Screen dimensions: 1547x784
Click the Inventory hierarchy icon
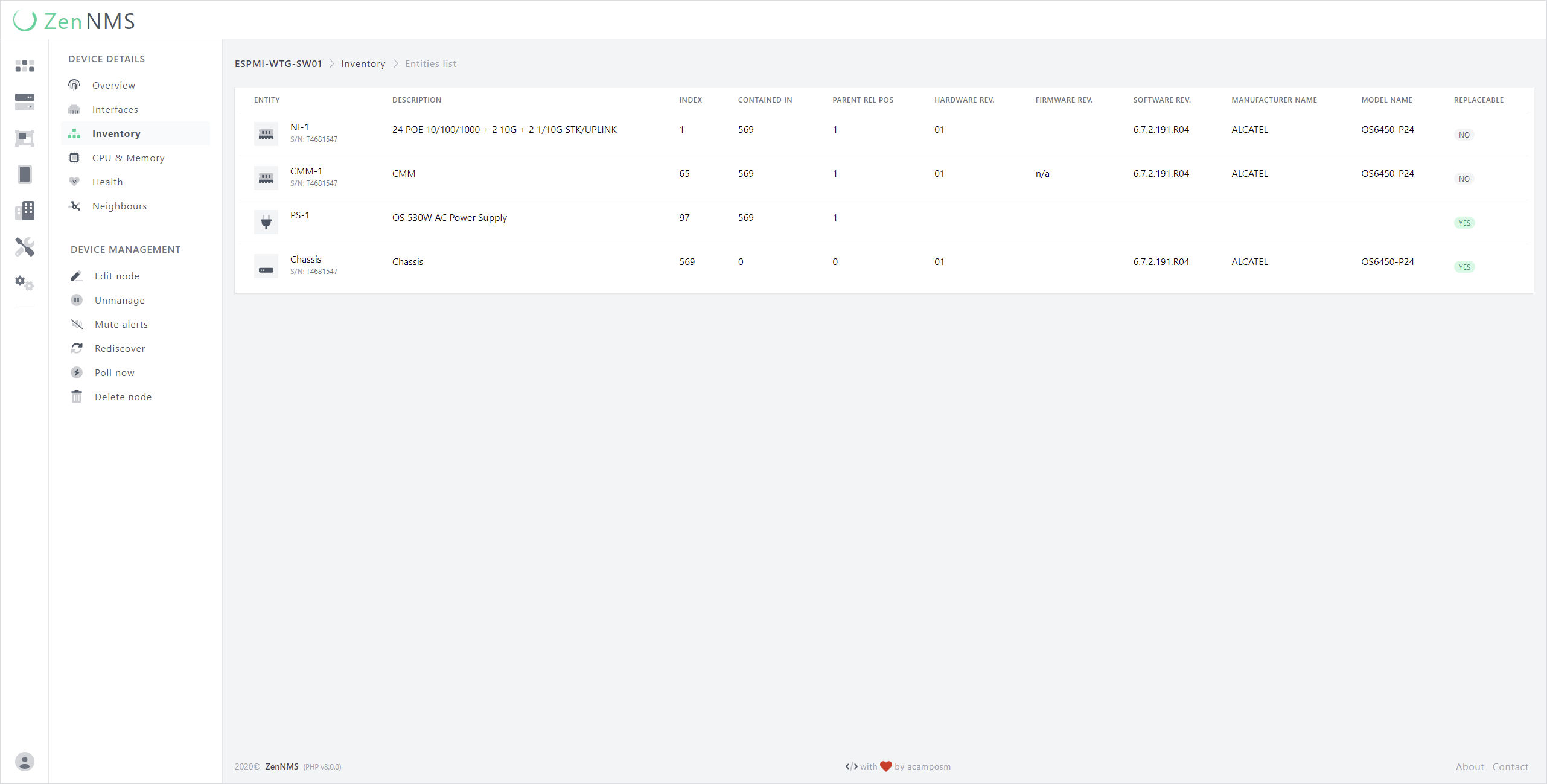tap(74, 133)
